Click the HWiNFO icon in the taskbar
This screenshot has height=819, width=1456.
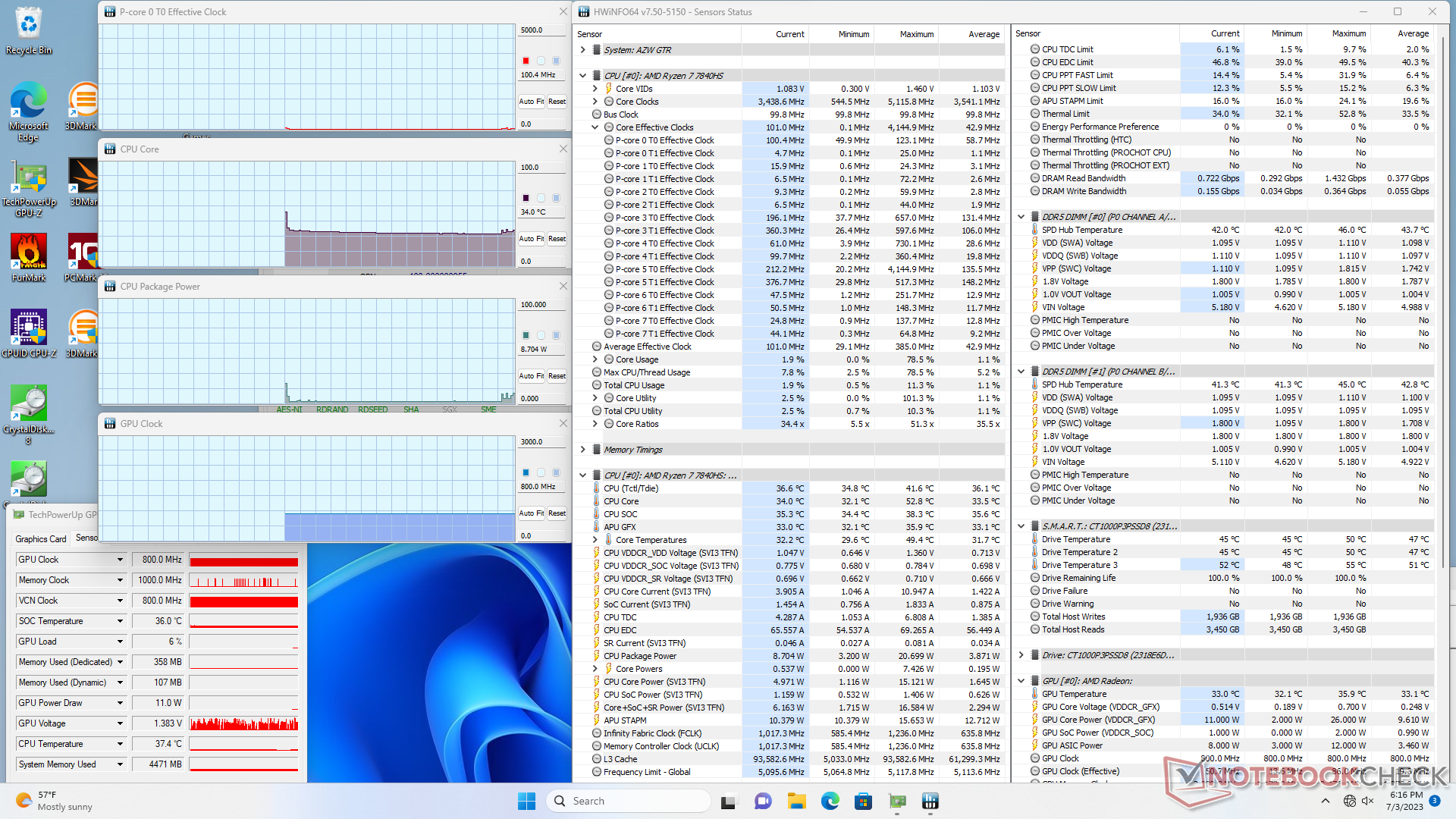pyautogui.click(x=930, y=801)
